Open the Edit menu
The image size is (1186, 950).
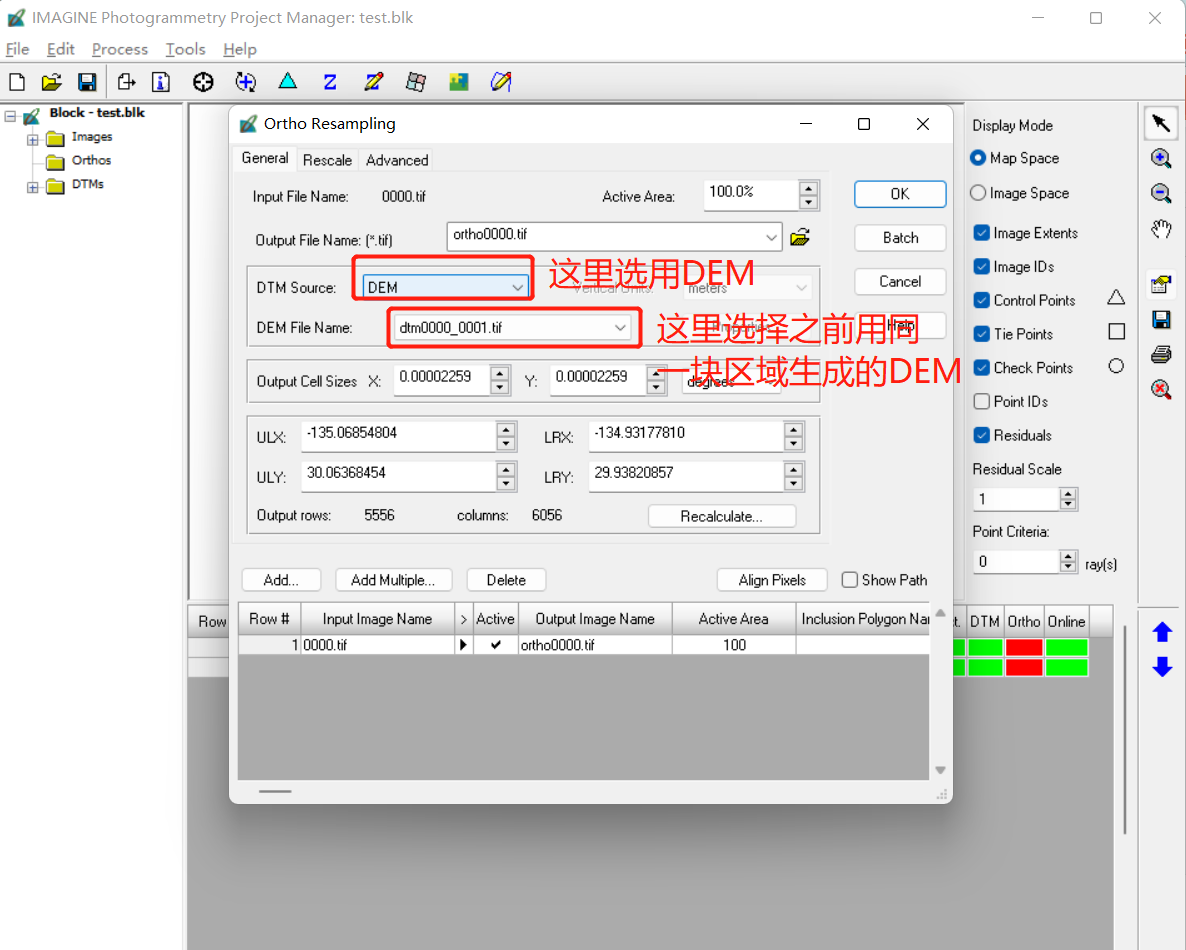click(x=61, y=49)
